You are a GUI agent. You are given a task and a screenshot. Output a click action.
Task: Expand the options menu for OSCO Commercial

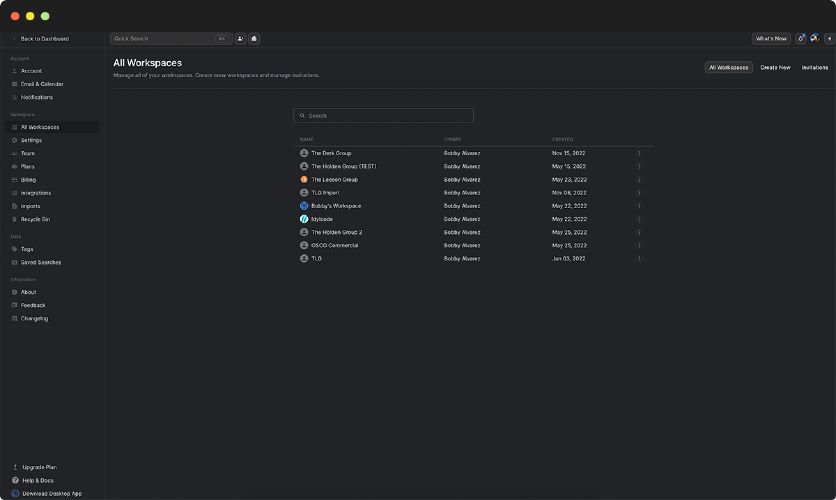(639, 245)
